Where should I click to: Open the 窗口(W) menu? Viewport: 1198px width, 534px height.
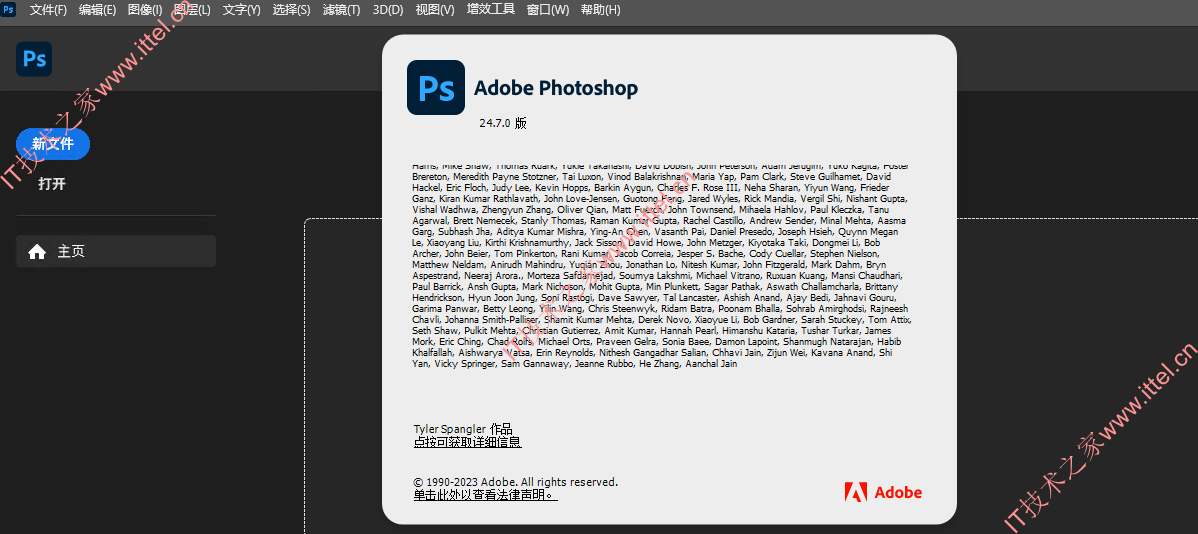click(x=548, y=10)
